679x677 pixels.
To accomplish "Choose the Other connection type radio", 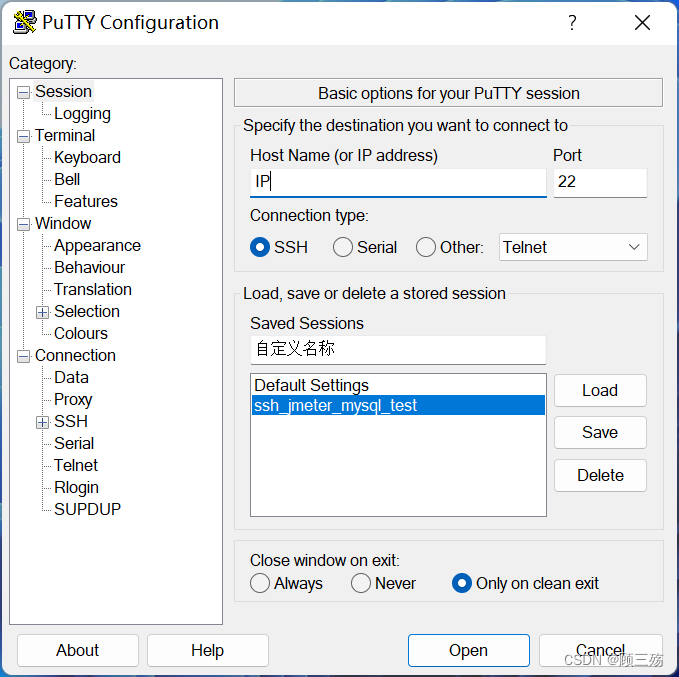I will 426,247.
